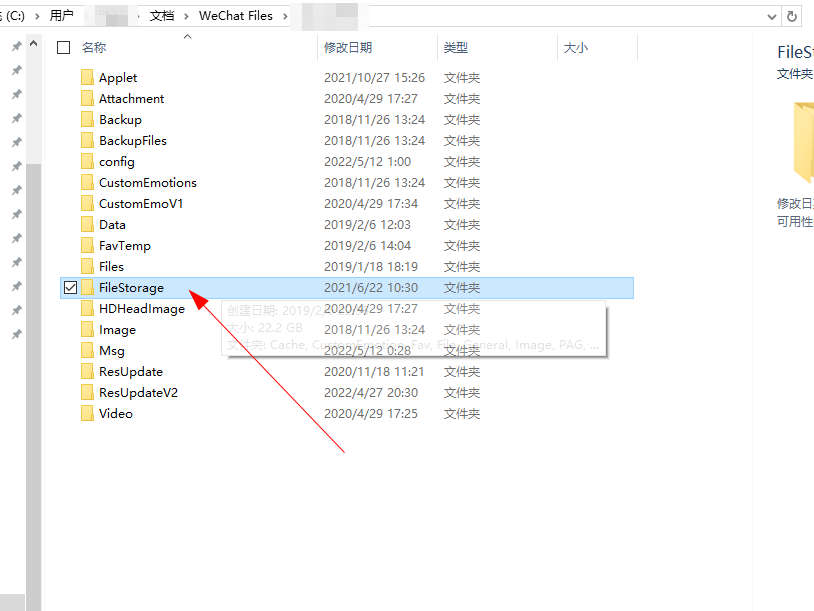This screenshot has height=611, width=814.
Task: Select the Msg folder name
Action: (x=111, y=351)
